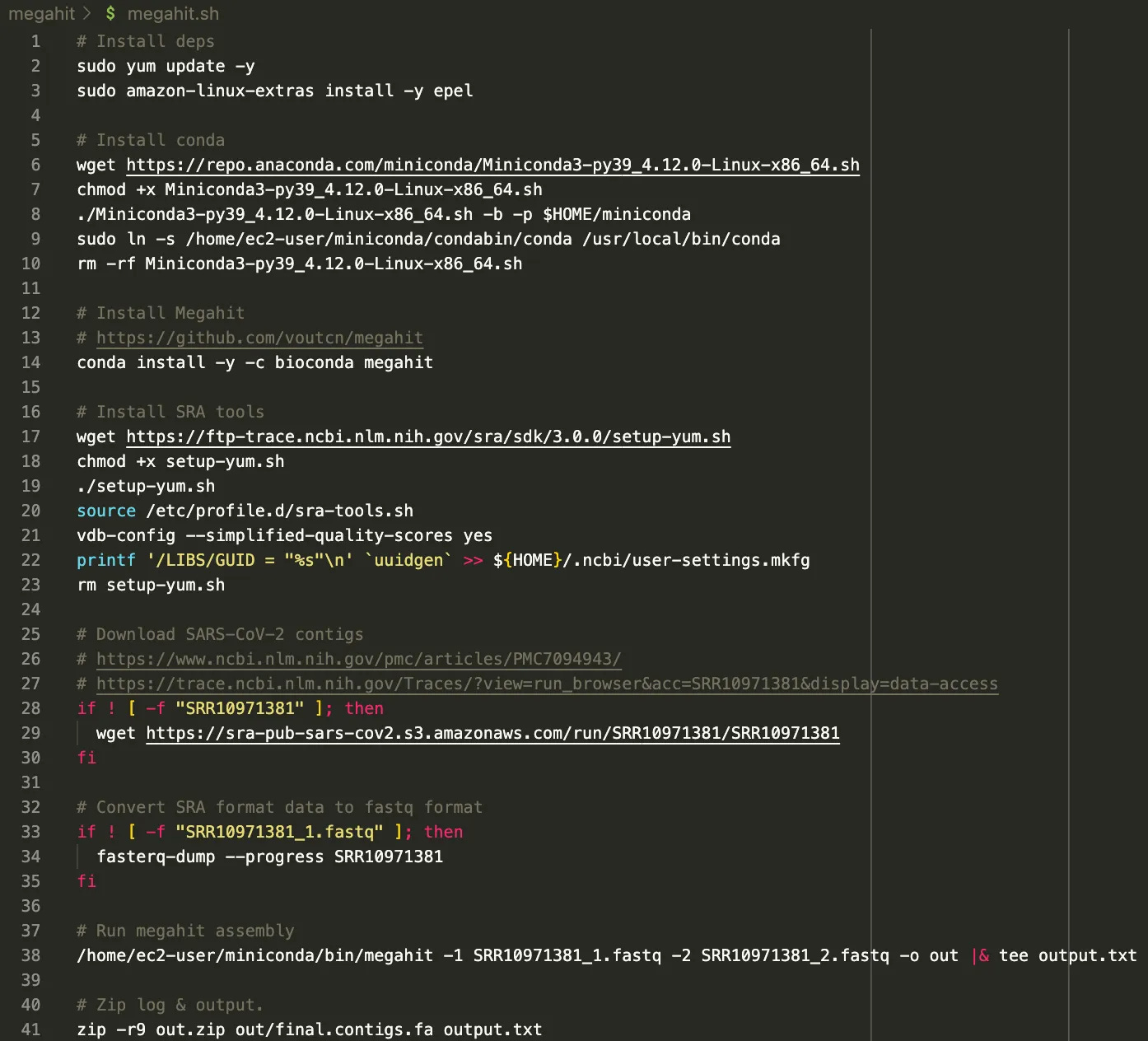Click 'vdb-config --simplified-quality-scores yes' line
Image resolution: width=1148 pixels, height=1041 pixels.
coord(285,535)
